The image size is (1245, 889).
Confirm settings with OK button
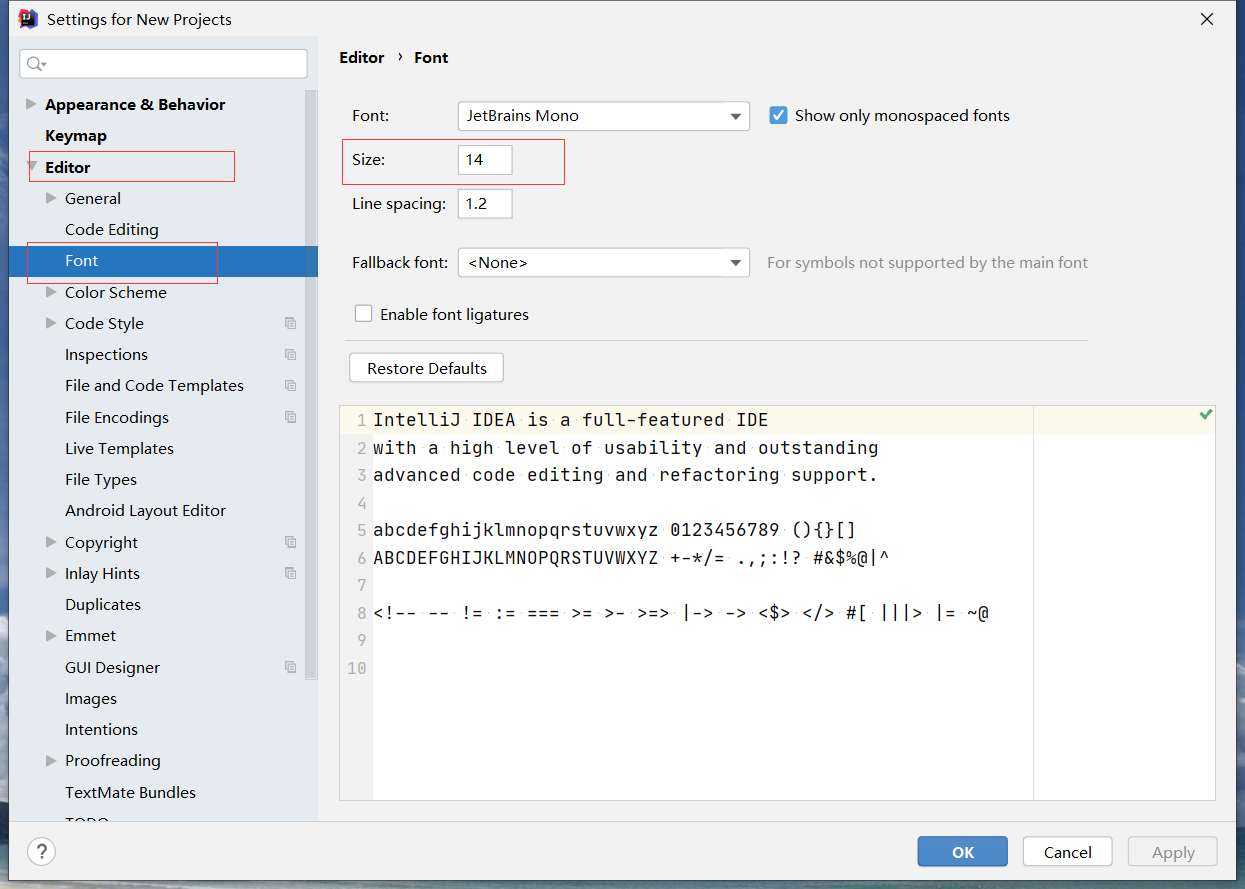click(963, 852)
